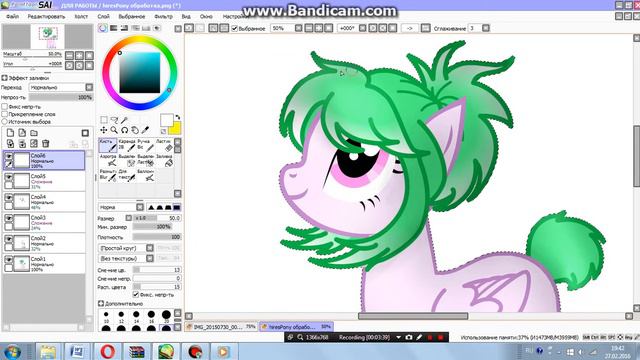The image size is (640, 360).
Task: Select the hand pan tool
Action: [135, 130]
